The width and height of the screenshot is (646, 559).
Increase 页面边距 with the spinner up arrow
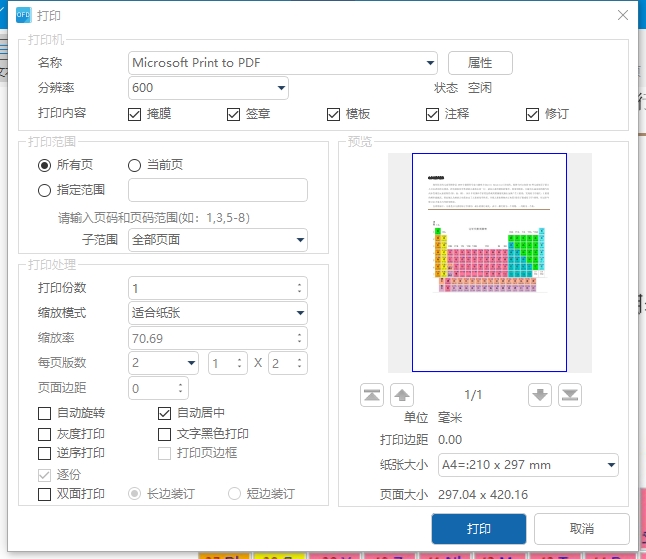[181, 384]
